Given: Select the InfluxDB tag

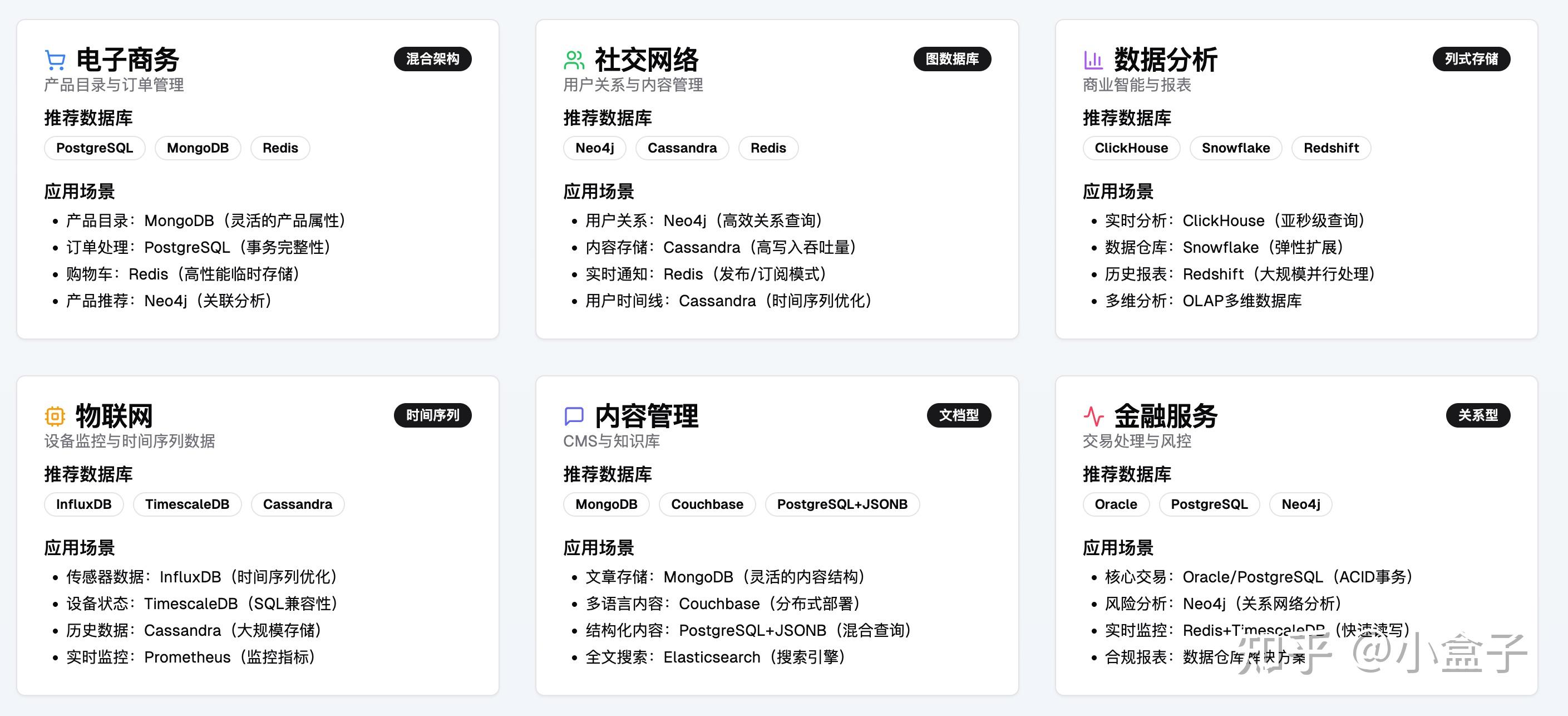Looking at the screenshot, I should [83, 504].
